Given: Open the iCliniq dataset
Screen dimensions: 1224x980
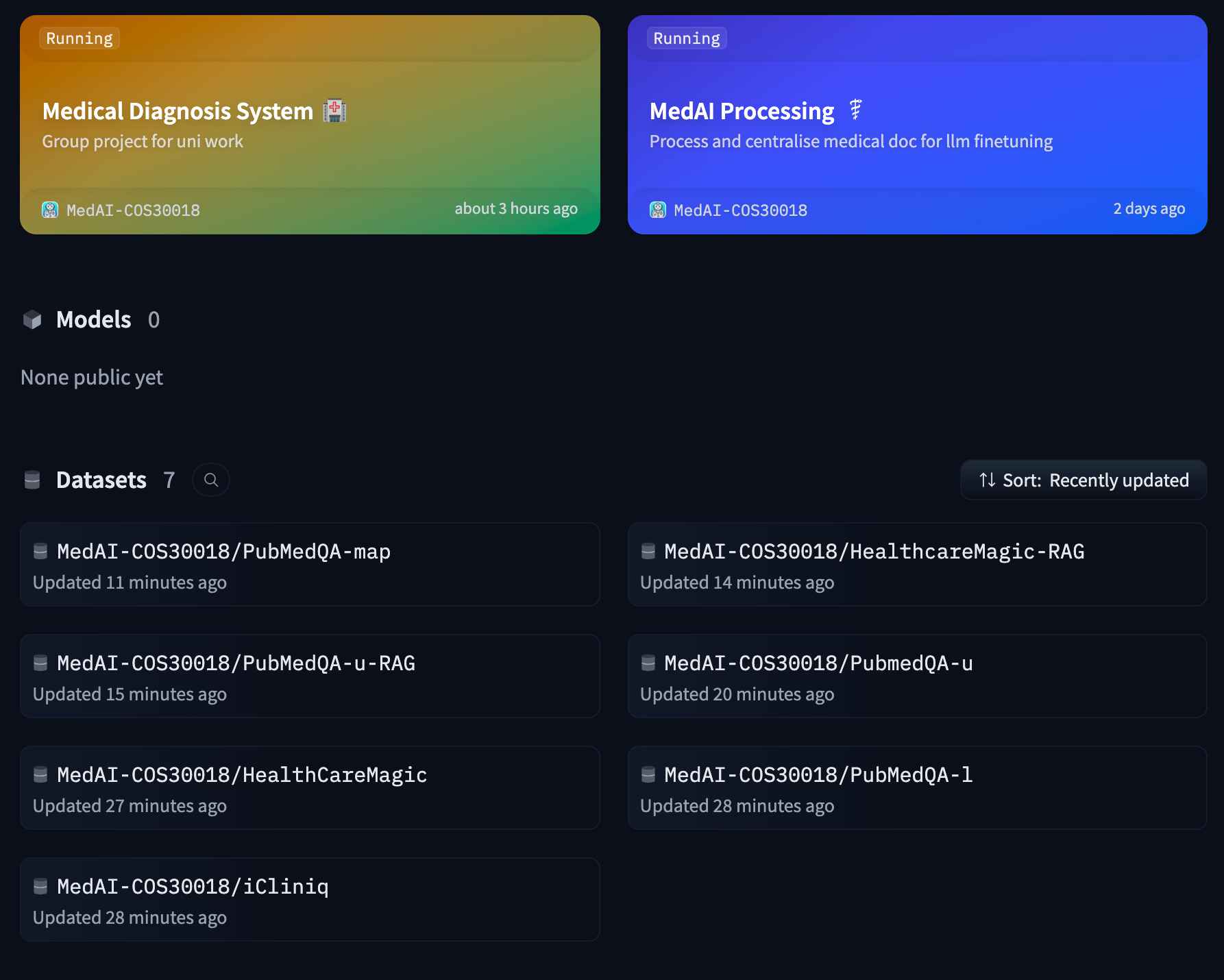Looking at the screenshot, I should point(193,887).
